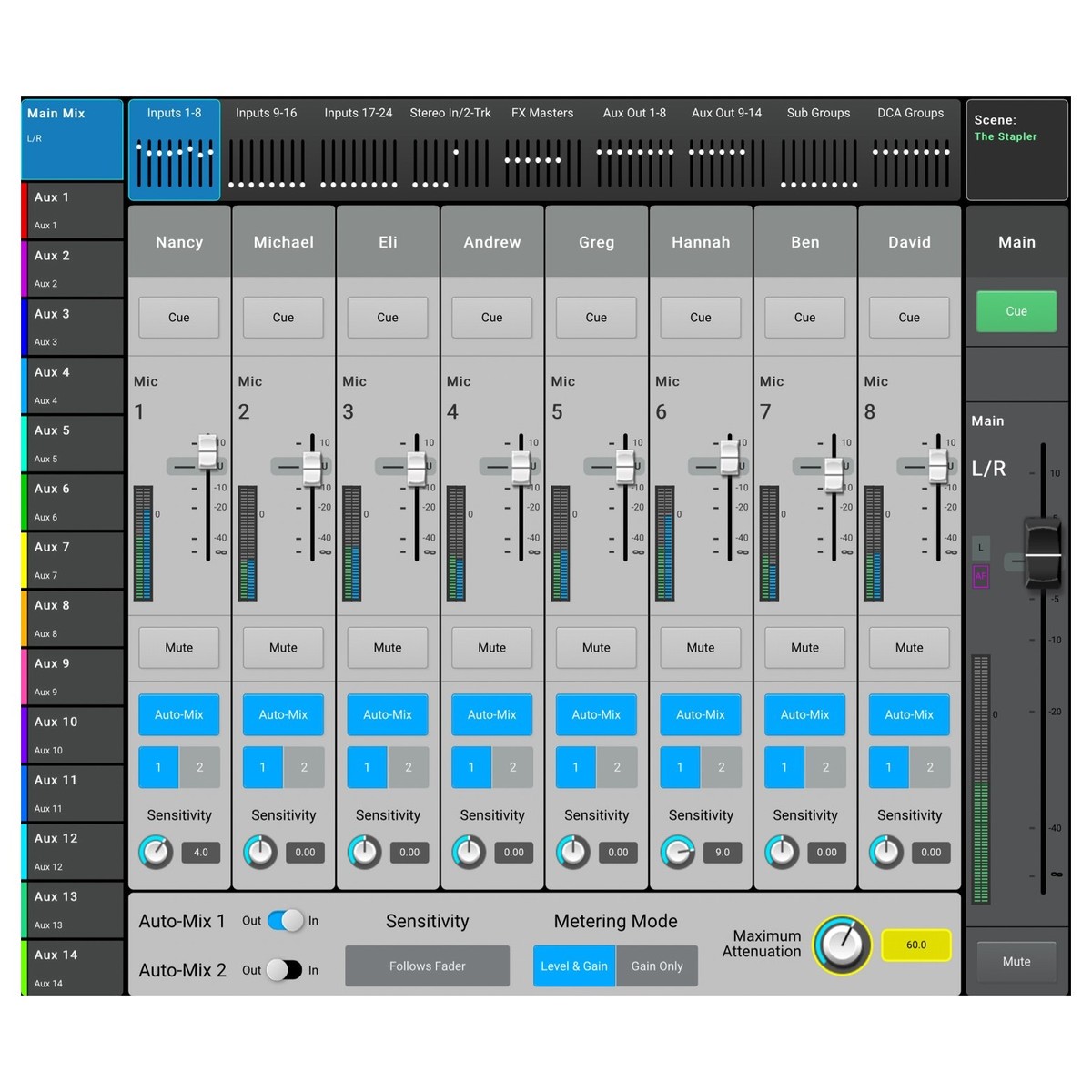Click the Main L/R fader handle
Image resolution: width=1092 pixels, height=1092 pixels.
point(1043,553)
